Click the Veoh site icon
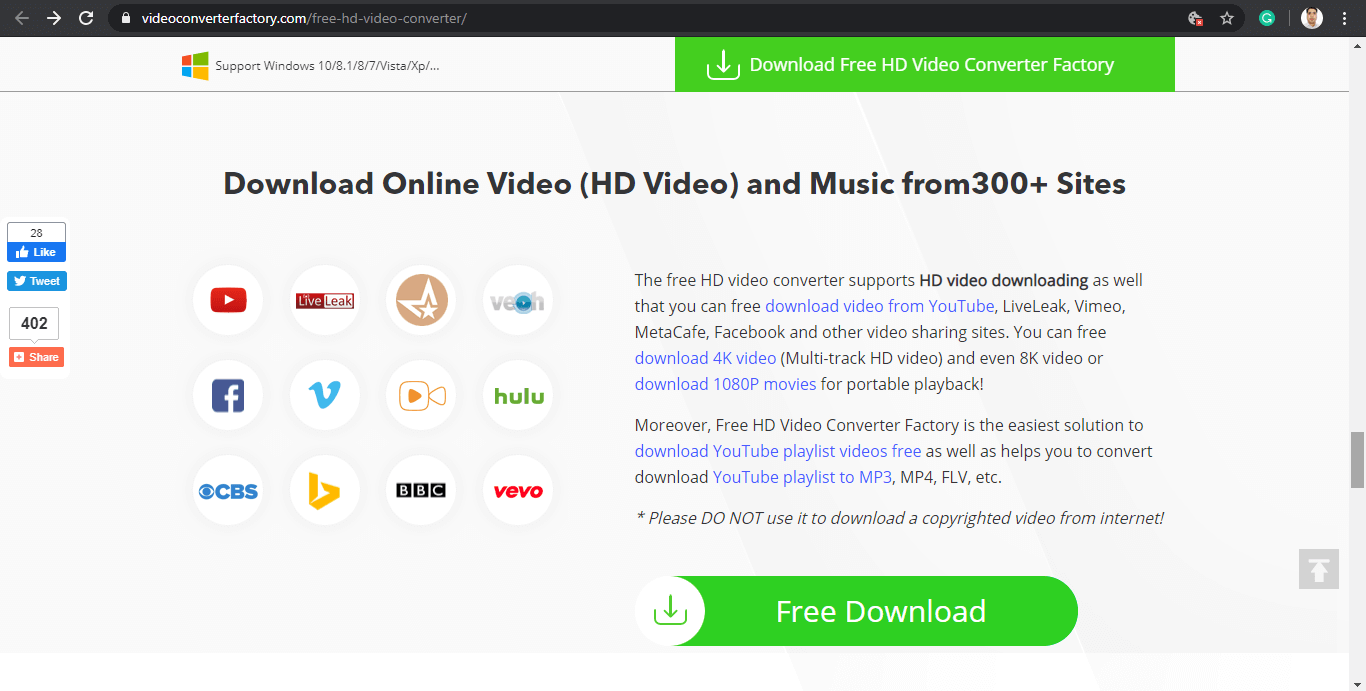The width and height of the screenshot is (1366, 691). point(517,300)
